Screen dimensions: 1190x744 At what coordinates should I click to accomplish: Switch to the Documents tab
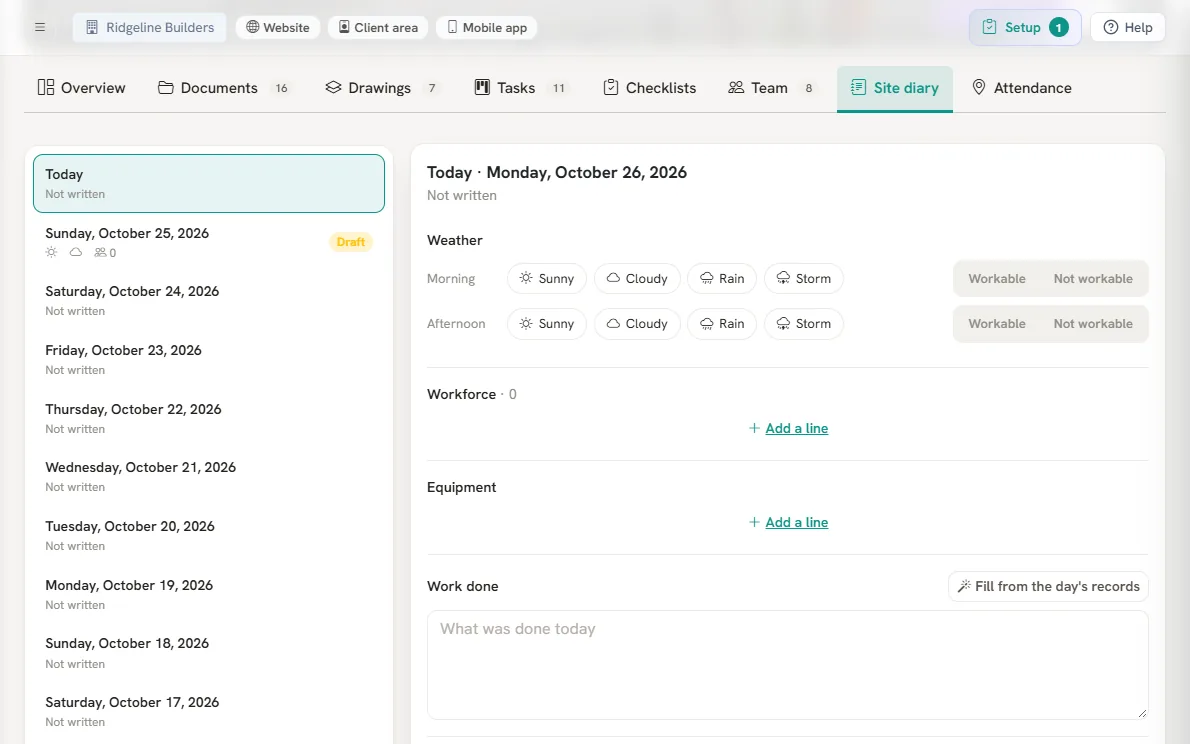tap(224, 88)
